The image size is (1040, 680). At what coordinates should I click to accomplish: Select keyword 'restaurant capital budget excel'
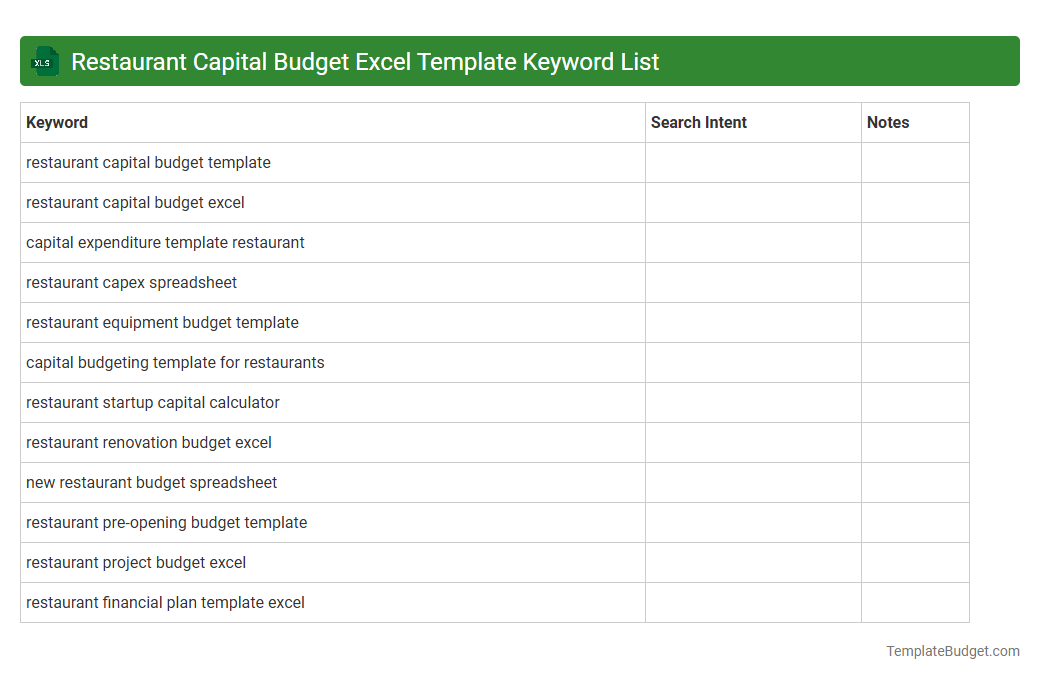pos(135,202)
